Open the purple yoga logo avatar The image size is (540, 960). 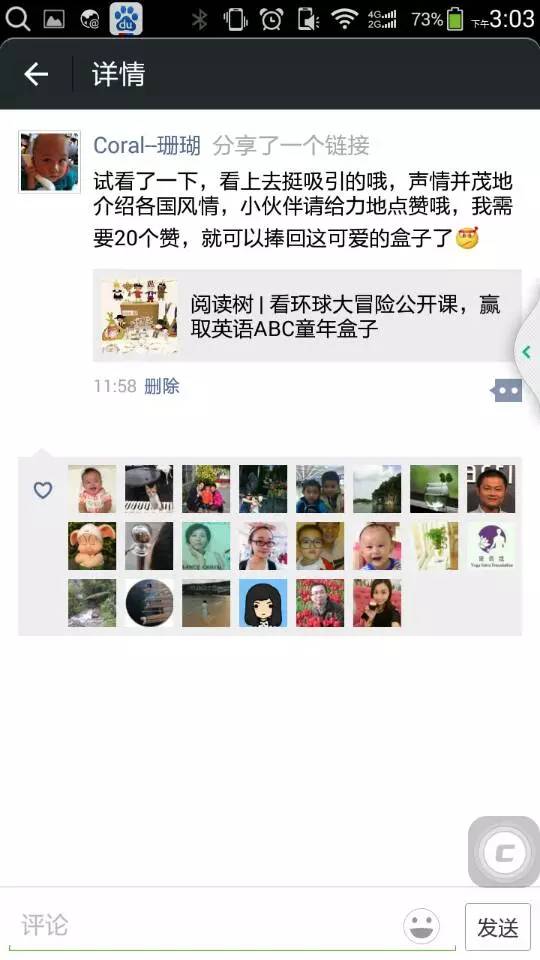[491, 546]
